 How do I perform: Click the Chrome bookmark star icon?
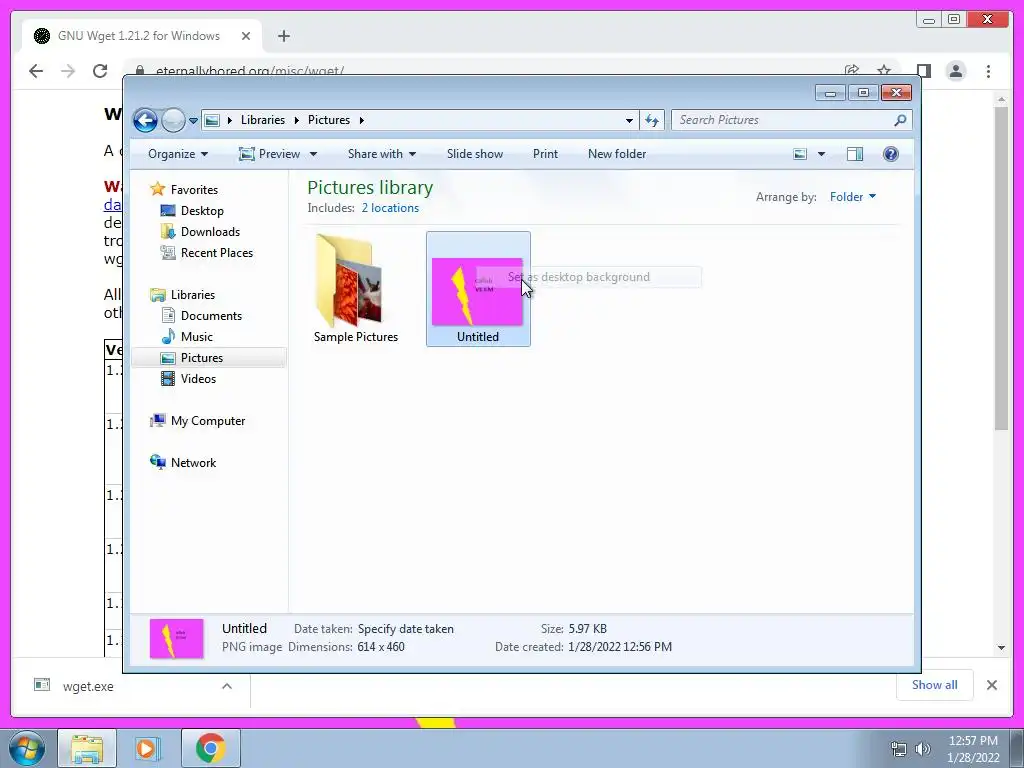(884, 70)
